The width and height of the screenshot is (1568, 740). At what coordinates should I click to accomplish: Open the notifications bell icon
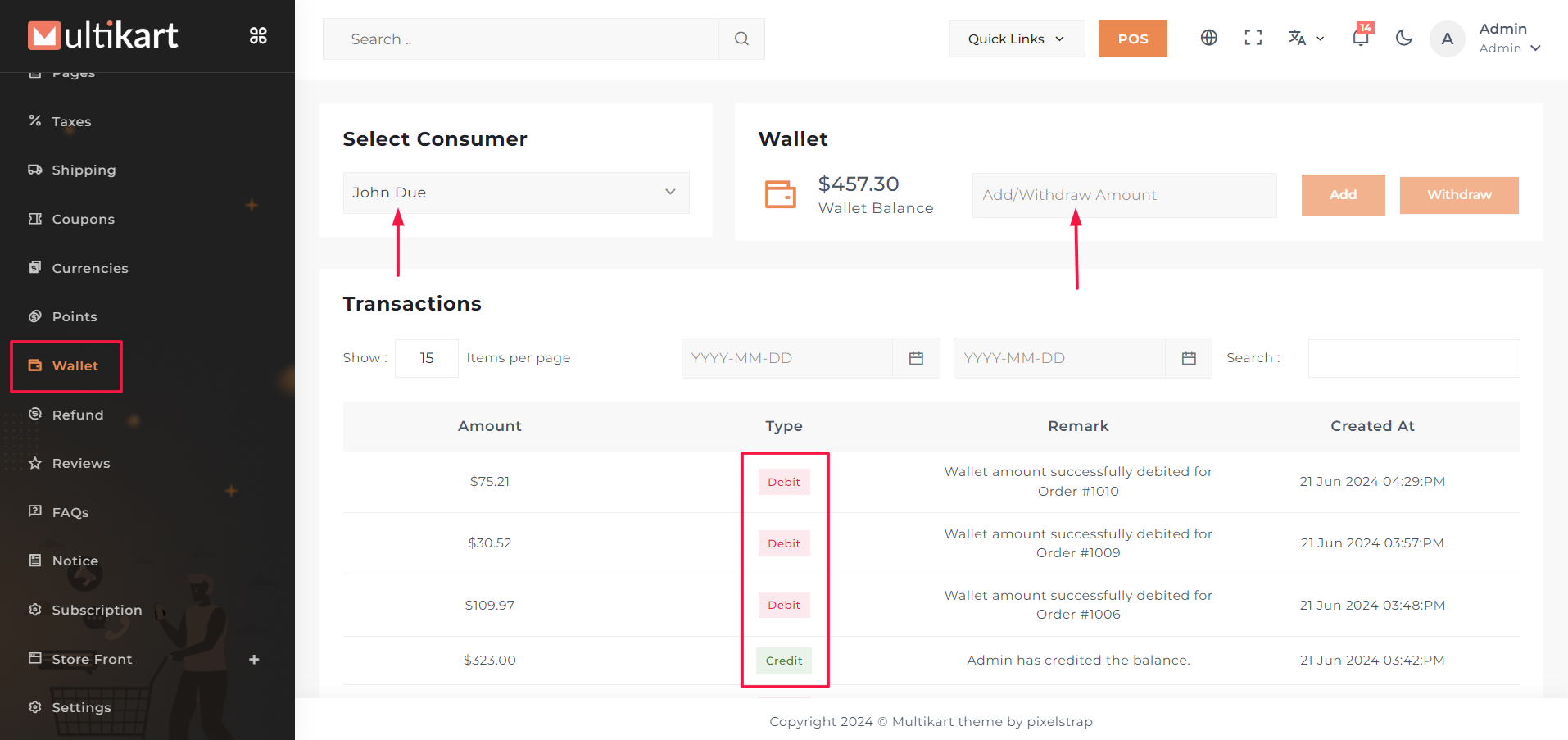(x=1360, y=38)
